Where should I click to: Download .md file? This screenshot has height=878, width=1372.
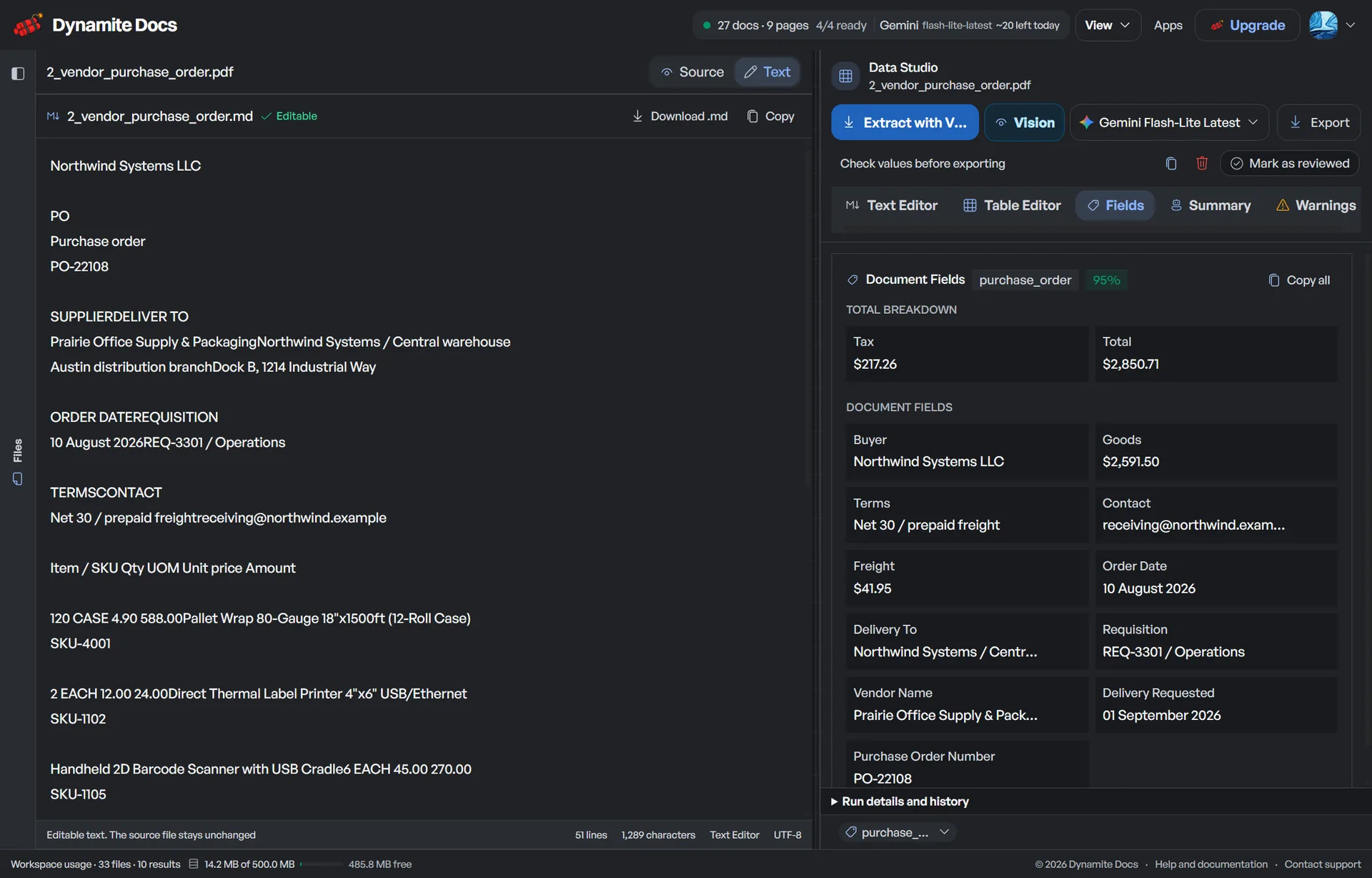coord(680,116)
